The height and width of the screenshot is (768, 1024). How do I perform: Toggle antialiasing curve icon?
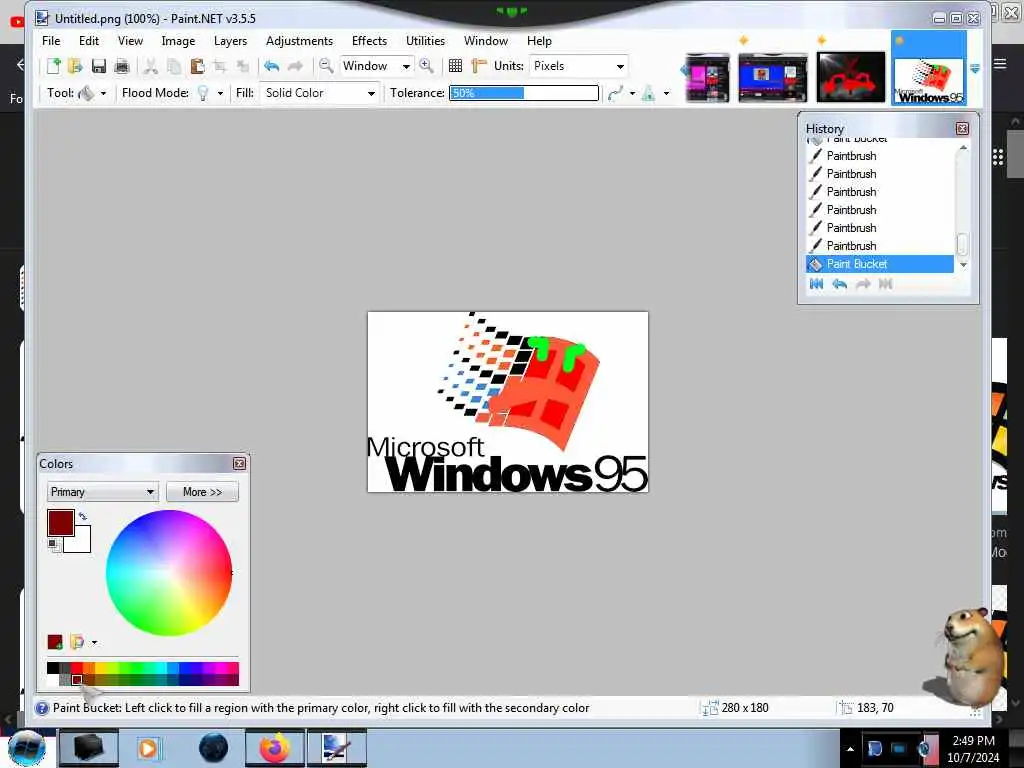(615, 93)
